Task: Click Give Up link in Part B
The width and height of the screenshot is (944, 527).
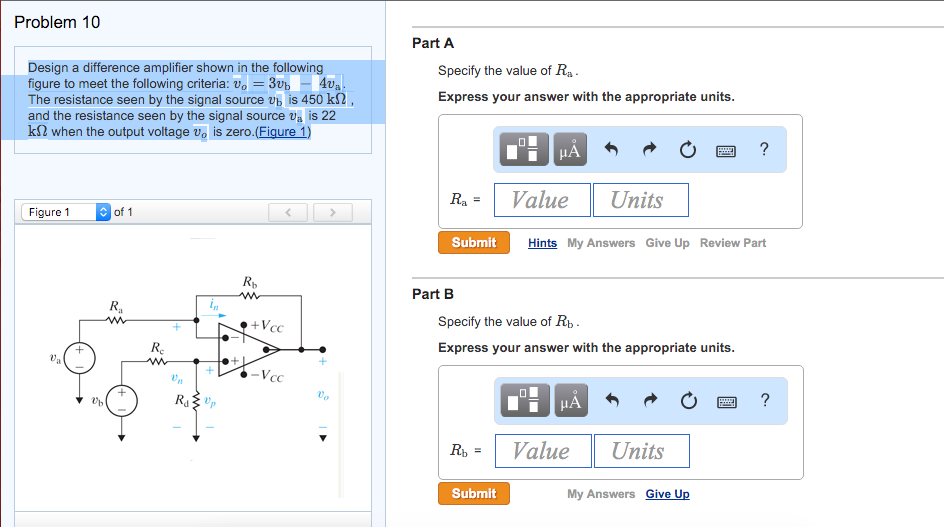Action: [667, 494]
